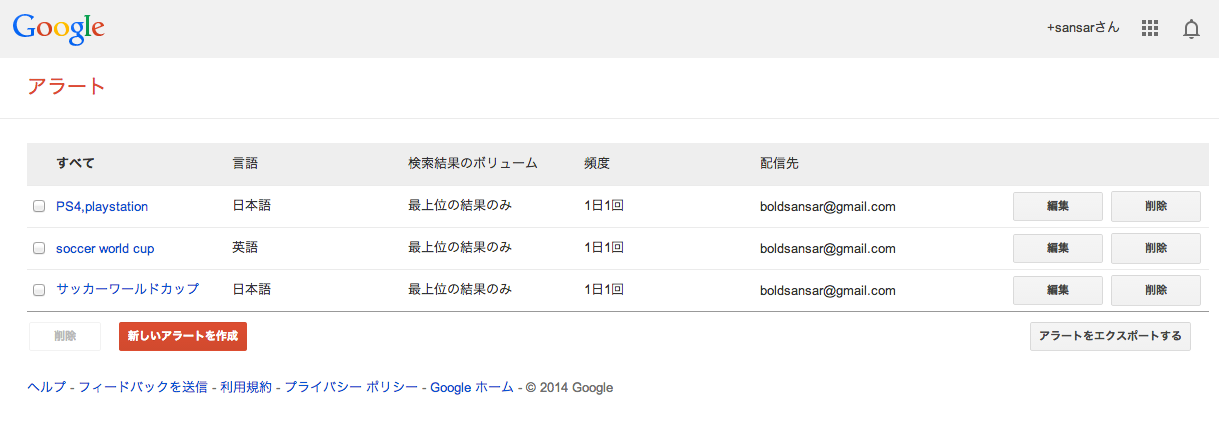
Task: Click 新しいアラートを作成 red button
Action: [183, 336]
